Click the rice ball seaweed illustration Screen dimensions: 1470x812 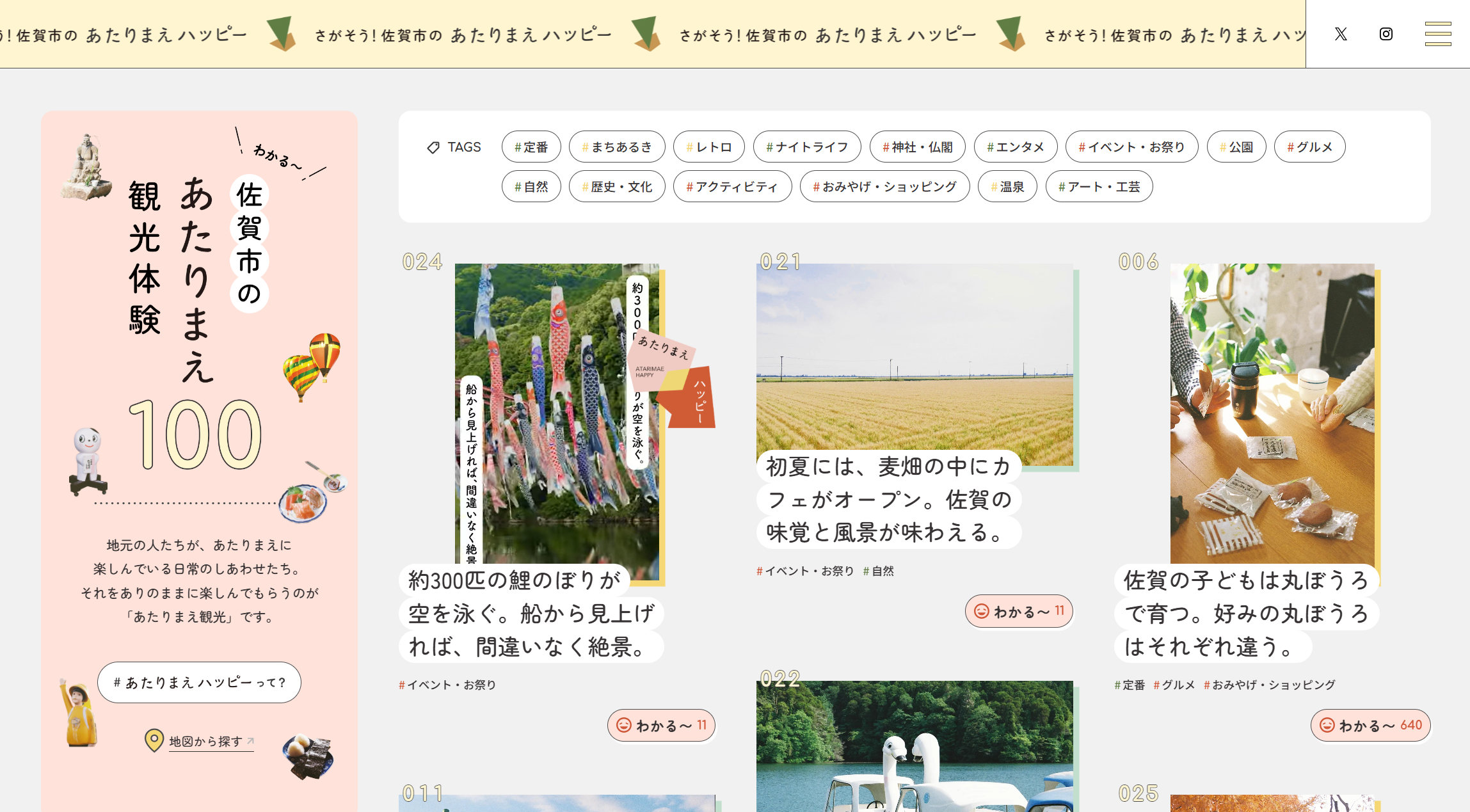click(308, 756)
